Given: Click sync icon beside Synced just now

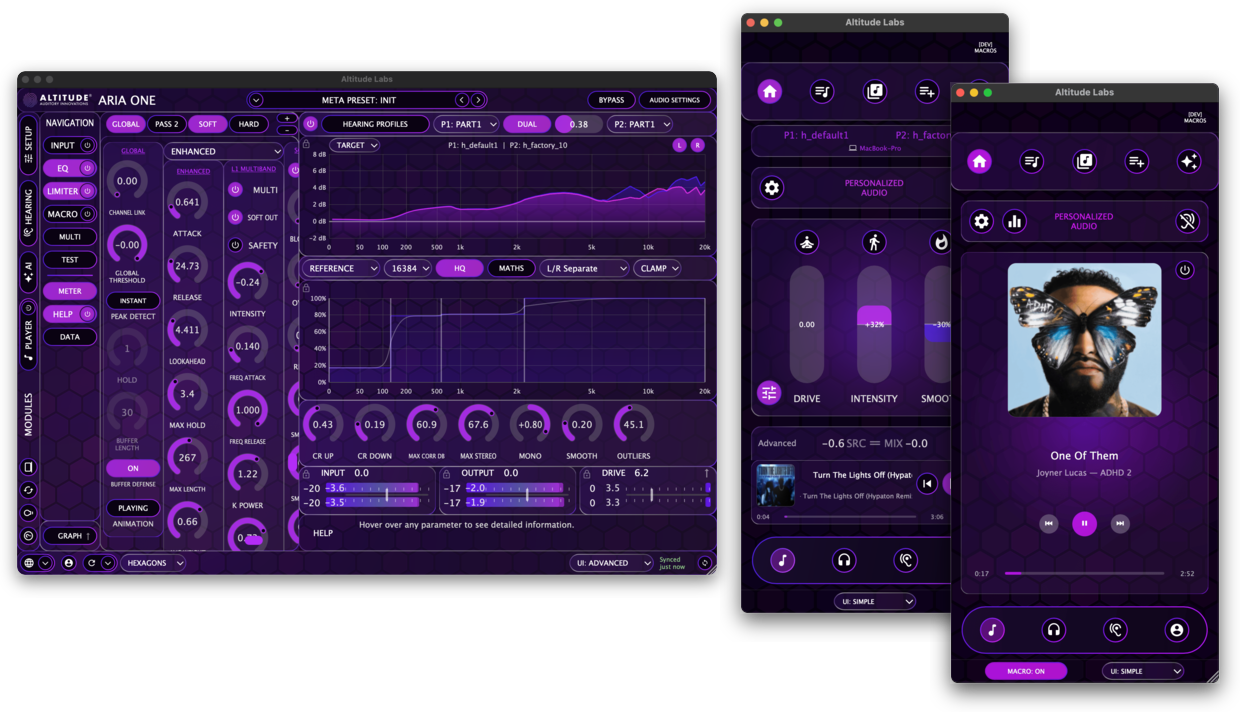Looking at the screenshot, I should tap(704, 563).
